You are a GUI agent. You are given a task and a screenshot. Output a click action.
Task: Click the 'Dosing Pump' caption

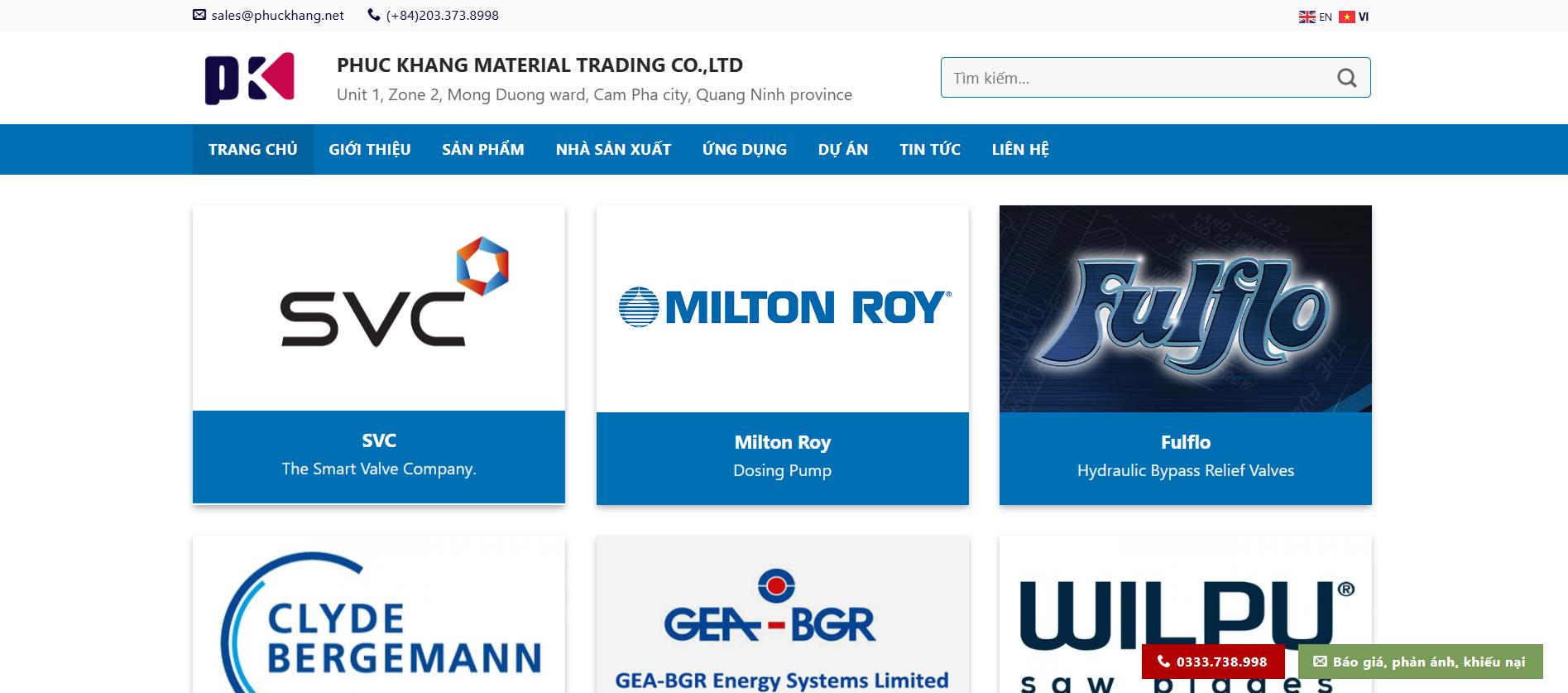(x=783, y=470)
